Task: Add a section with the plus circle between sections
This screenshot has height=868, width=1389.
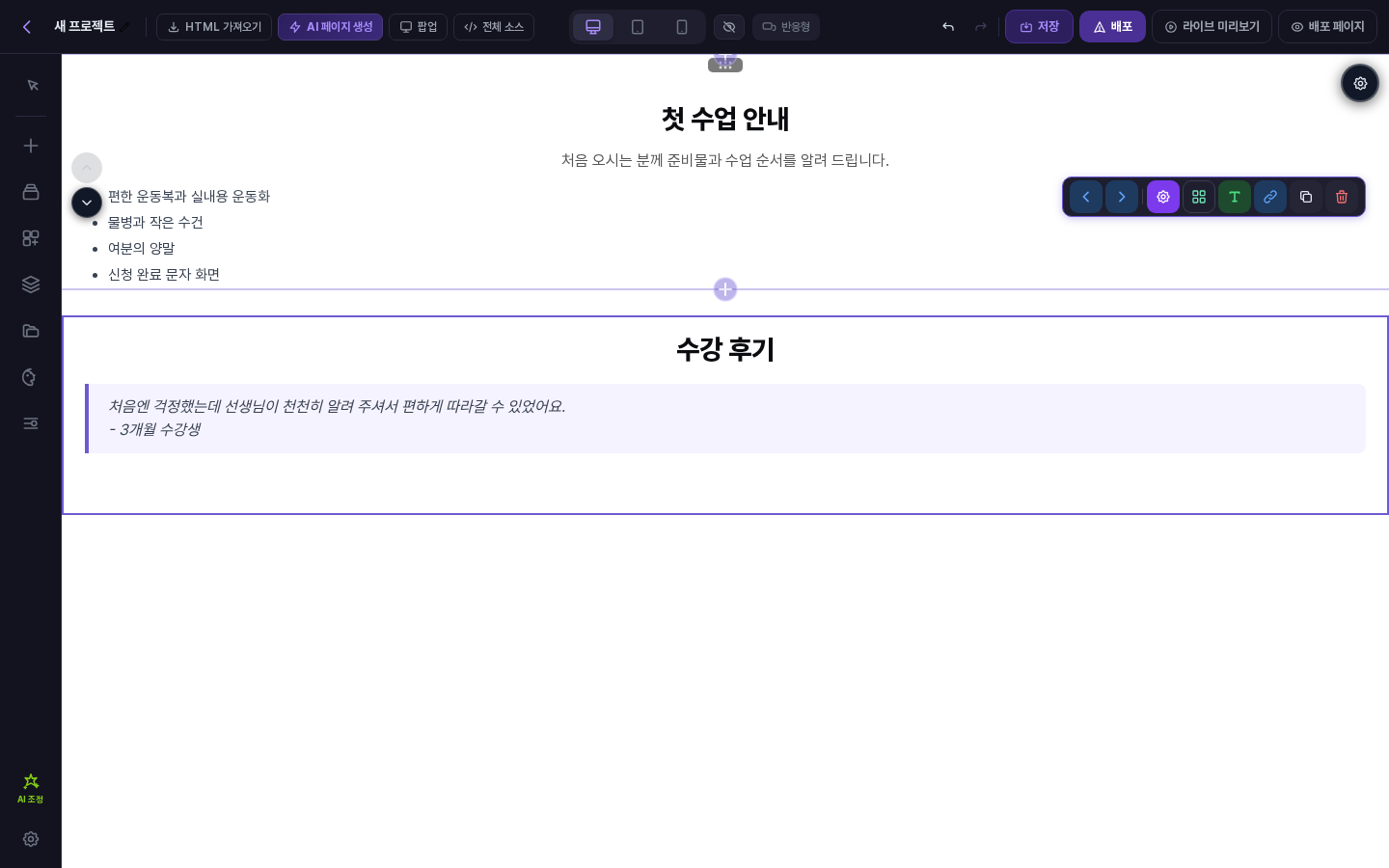Action: tap(725, 289)
